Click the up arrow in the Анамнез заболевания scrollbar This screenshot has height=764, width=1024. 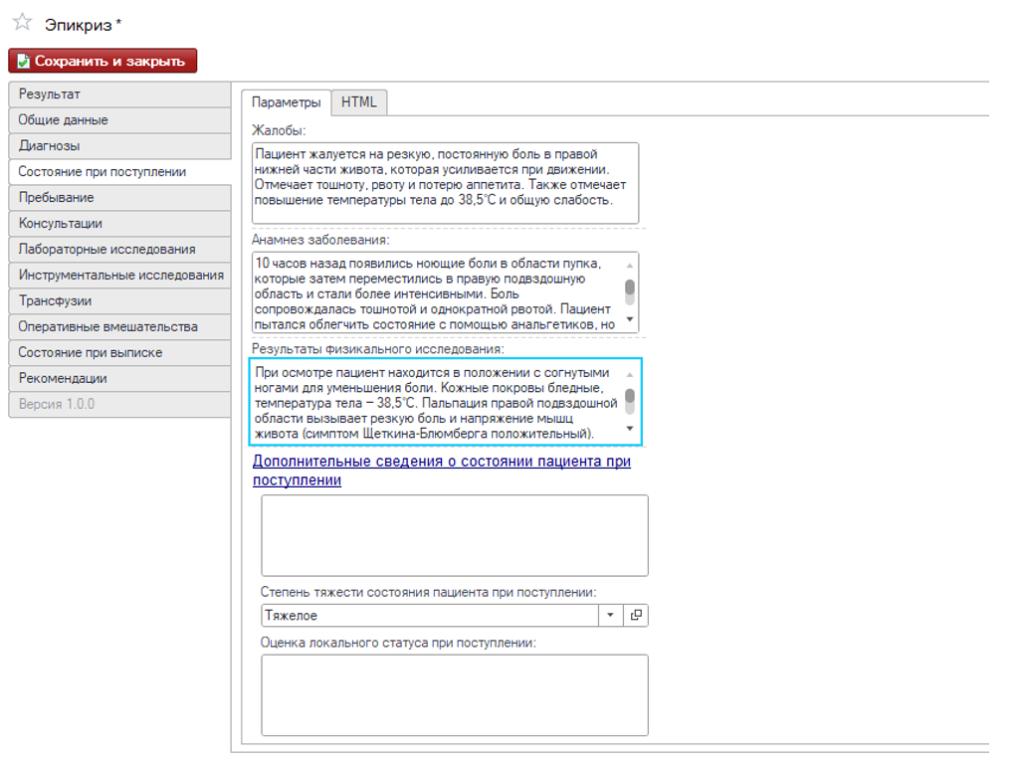[x=630, y=264]
